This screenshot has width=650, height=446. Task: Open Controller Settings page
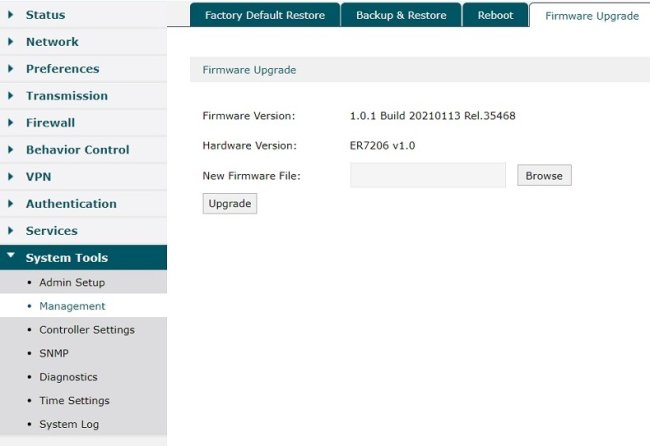(86, 330)
